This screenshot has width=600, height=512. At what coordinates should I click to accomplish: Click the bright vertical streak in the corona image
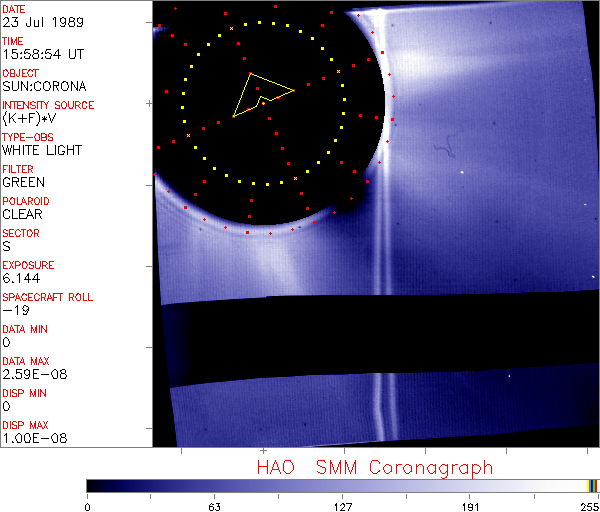tap(379, 260)
